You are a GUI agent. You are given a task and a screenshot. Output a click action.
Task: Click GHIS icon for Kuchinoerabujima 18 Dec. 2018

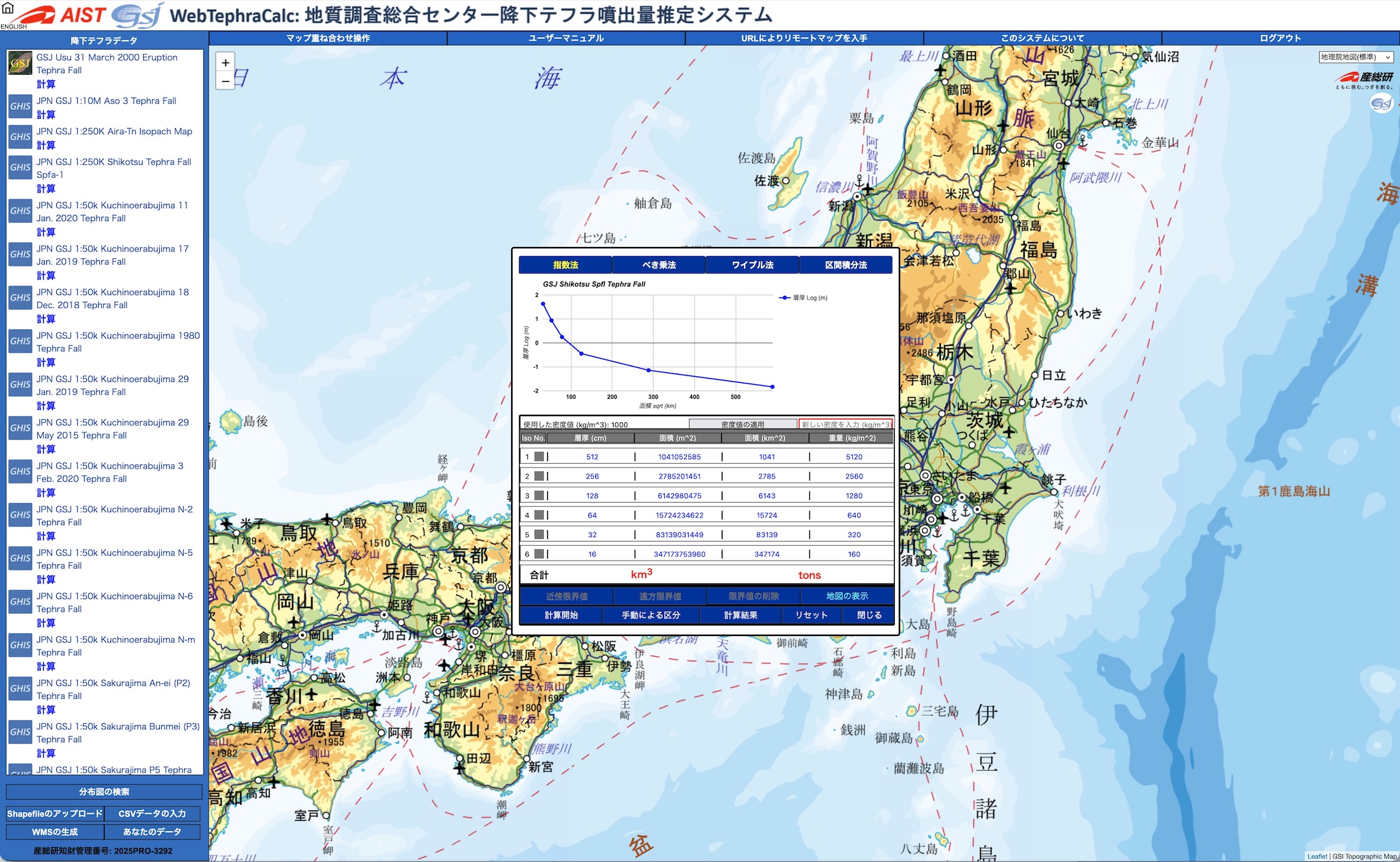[20, 298]
